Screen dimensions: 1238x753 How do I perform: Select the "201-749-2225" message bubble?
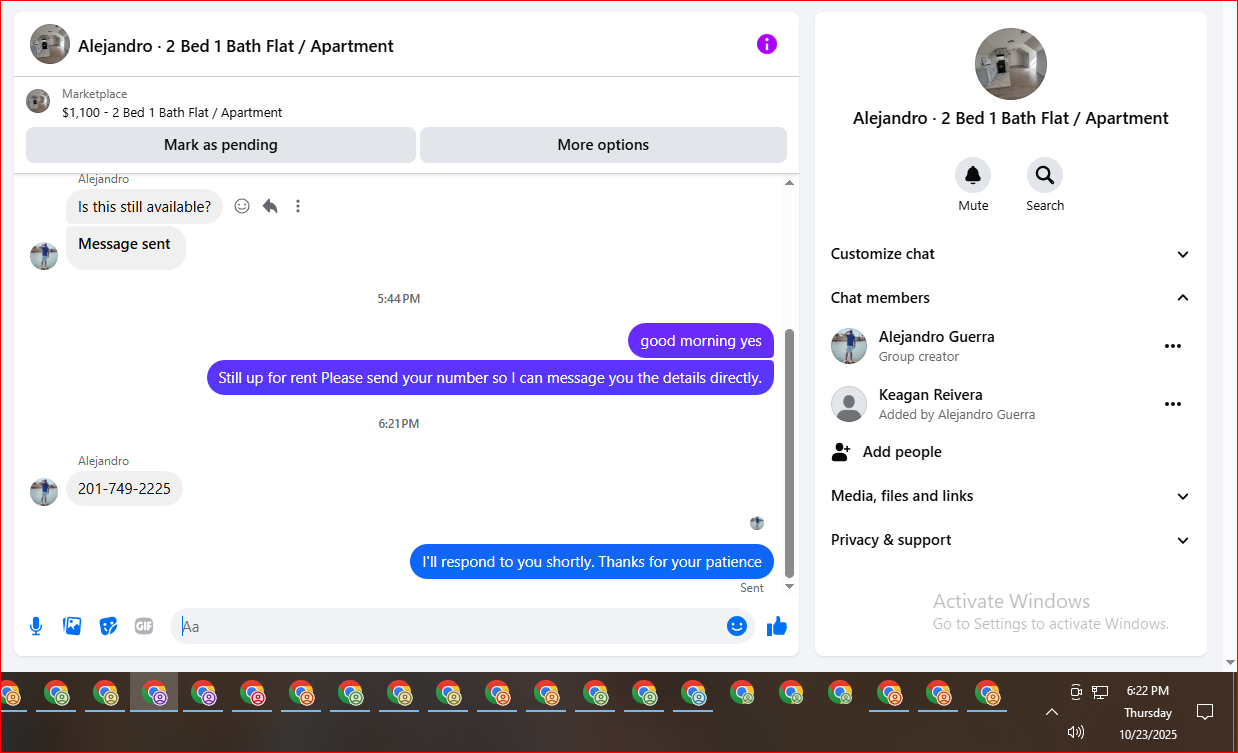coord(124,489)
